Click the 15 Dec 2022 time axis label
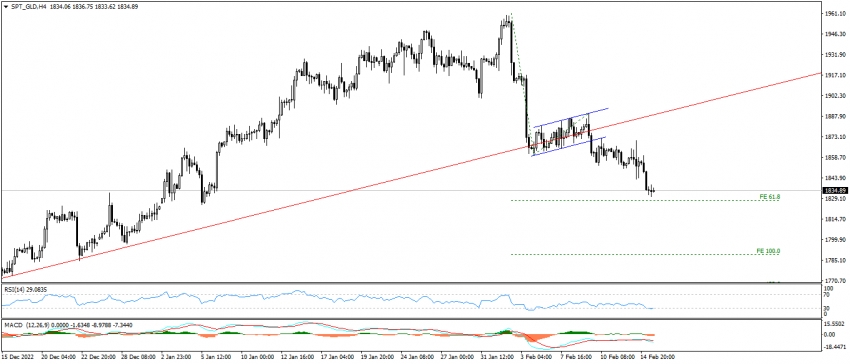Screen dimensions: 850x364 pos(17,358)
